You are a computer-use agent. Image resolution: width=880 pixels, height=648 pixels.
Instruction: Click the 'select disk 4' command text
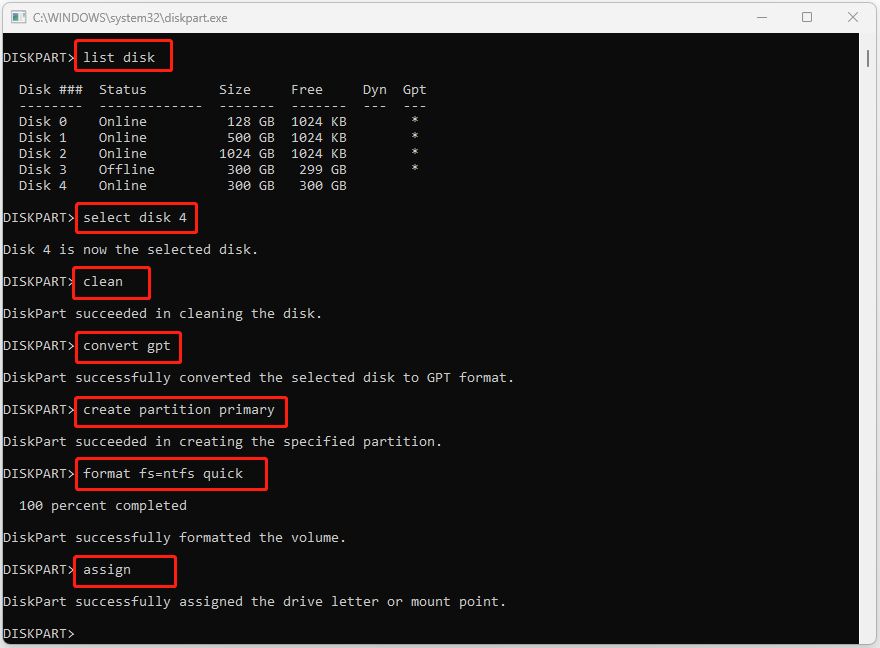click(x=135, y=218)
